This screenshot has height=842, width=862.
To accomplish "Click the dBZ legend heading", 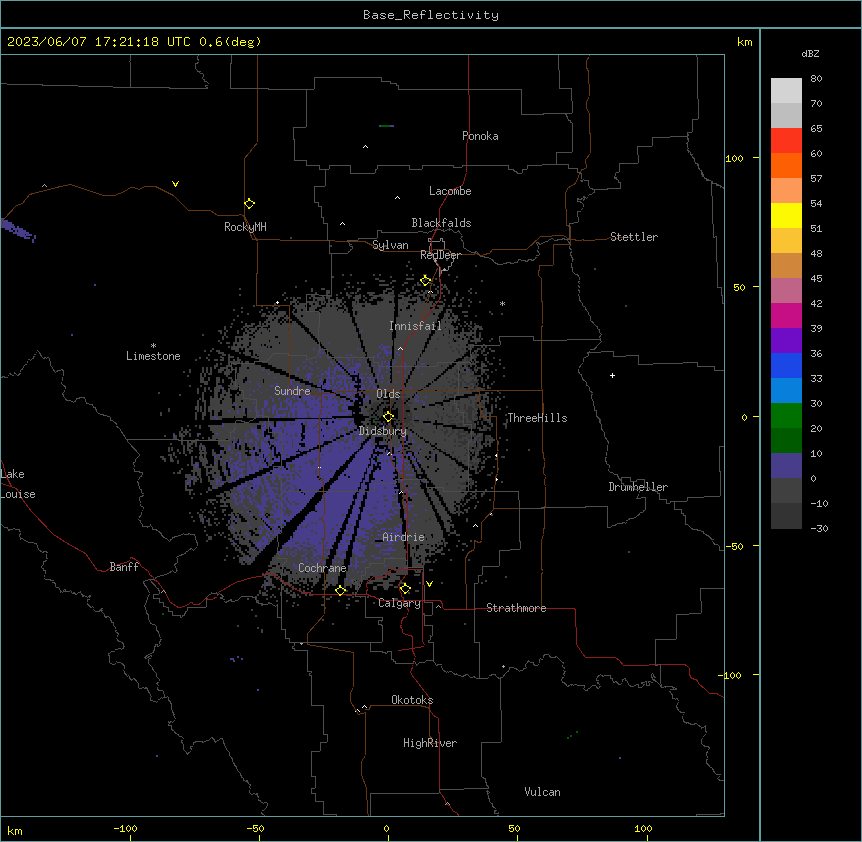I will pos(810,54).
